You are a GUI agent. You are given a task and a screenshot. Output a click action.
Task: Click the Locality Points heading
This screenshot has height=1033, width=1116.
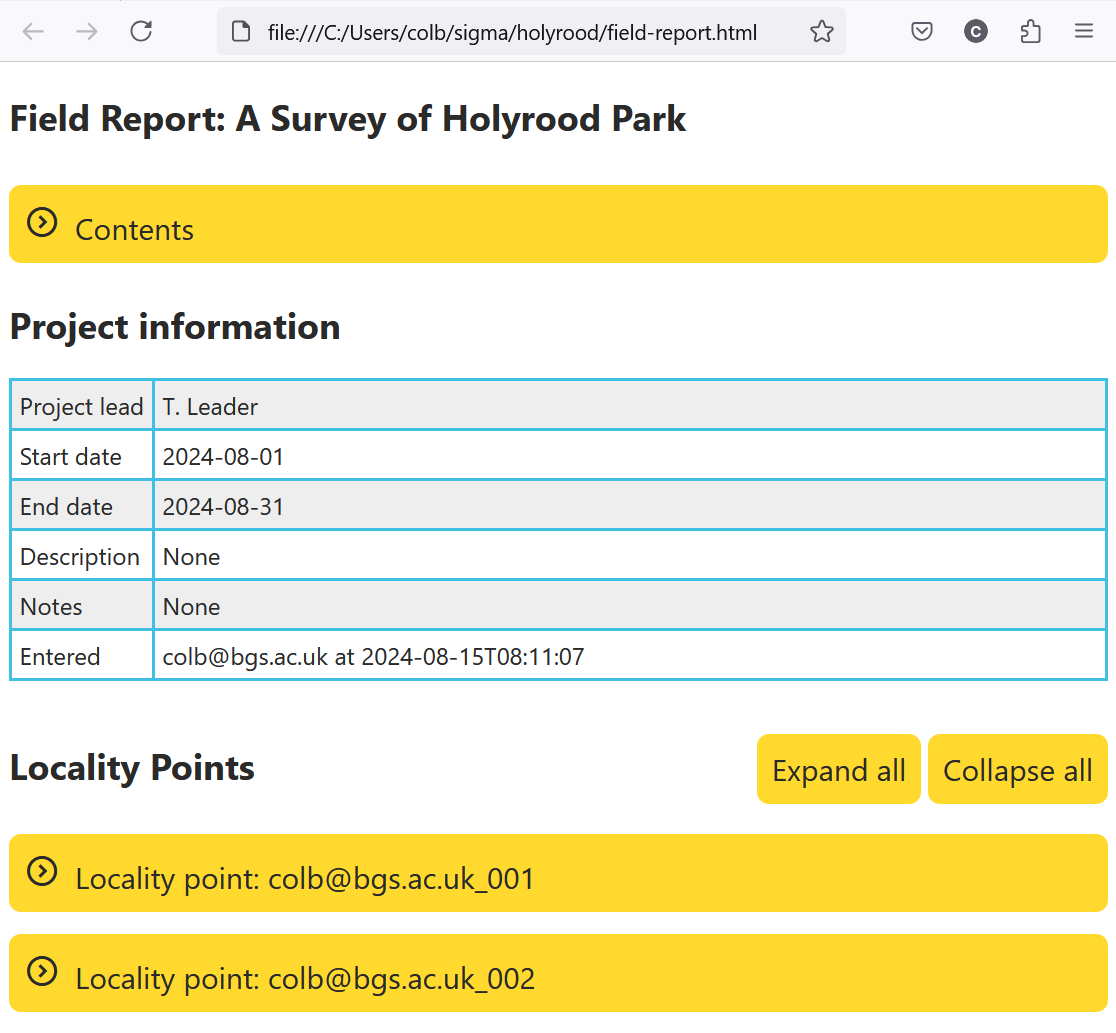(132, 768)
